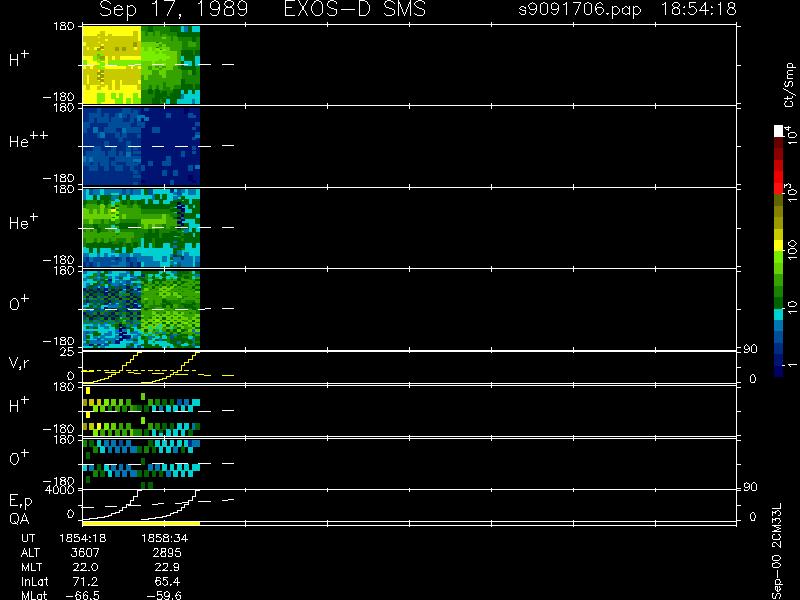
Task: Select the MLT value "22.9"
Action: coord(167,567)
